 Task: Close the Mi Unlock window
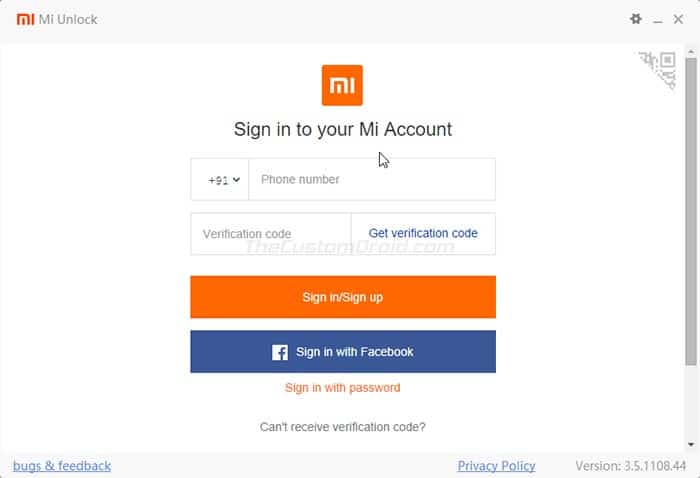point(678,19)
